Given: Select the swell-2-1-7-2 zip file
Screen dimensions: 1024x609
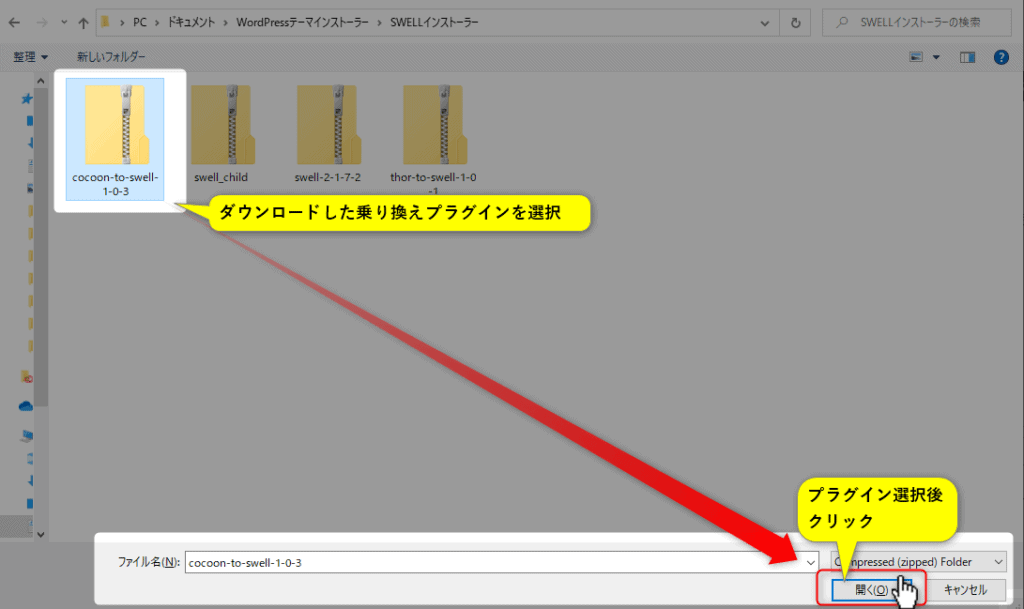Looking at the screenshot, I should pyautogui.click(x=327, y=134).
